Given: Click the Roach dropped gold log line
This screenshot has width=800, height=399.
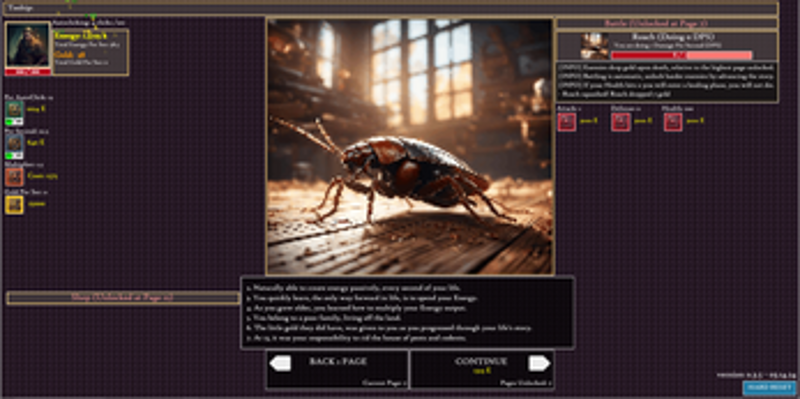Looking at the screenshot, I should 615,94.
